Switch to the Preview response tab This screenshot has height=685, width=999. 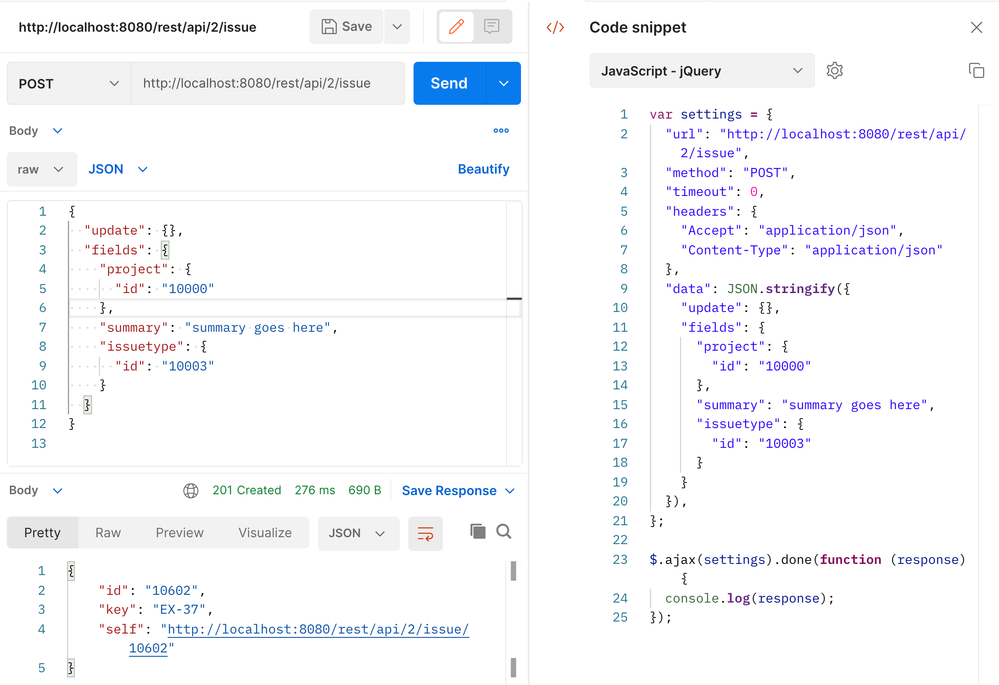(180, 533)
